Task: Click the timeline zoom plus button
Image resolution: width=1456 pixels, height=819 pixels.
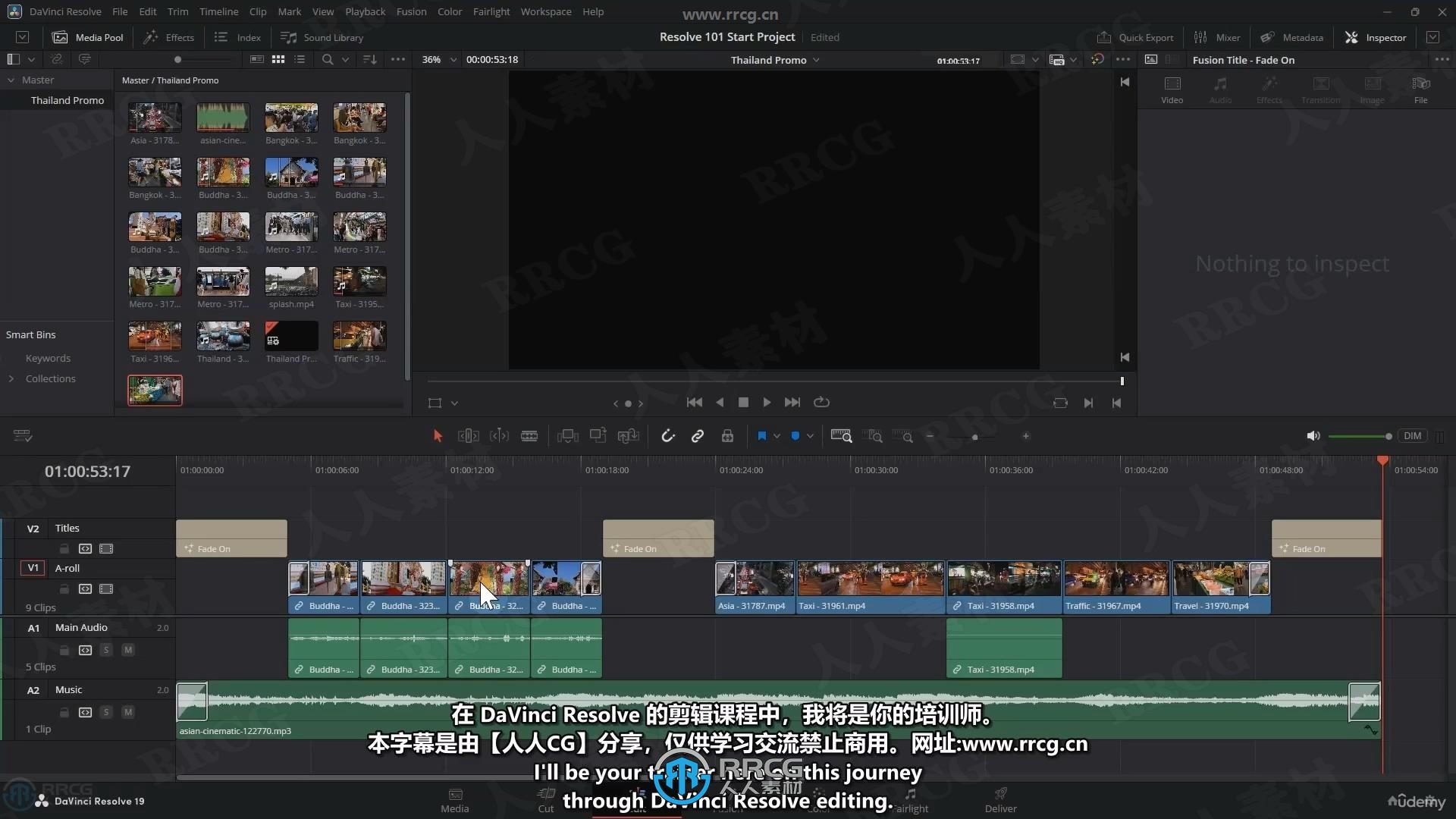Action: click(x=1026, y=436)
